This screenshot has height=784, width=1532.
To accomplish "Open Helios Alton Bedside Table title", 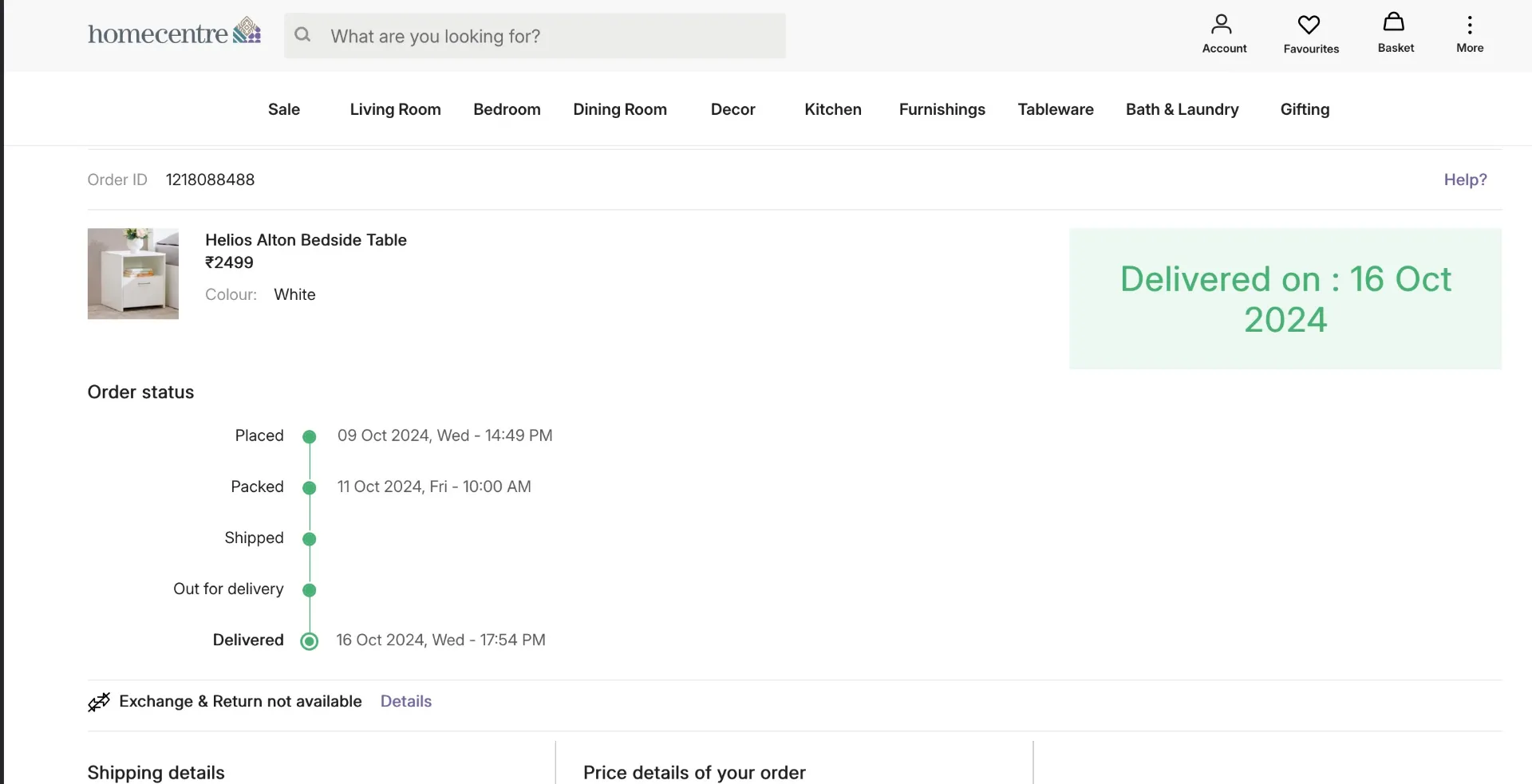I will click(306, 240).
